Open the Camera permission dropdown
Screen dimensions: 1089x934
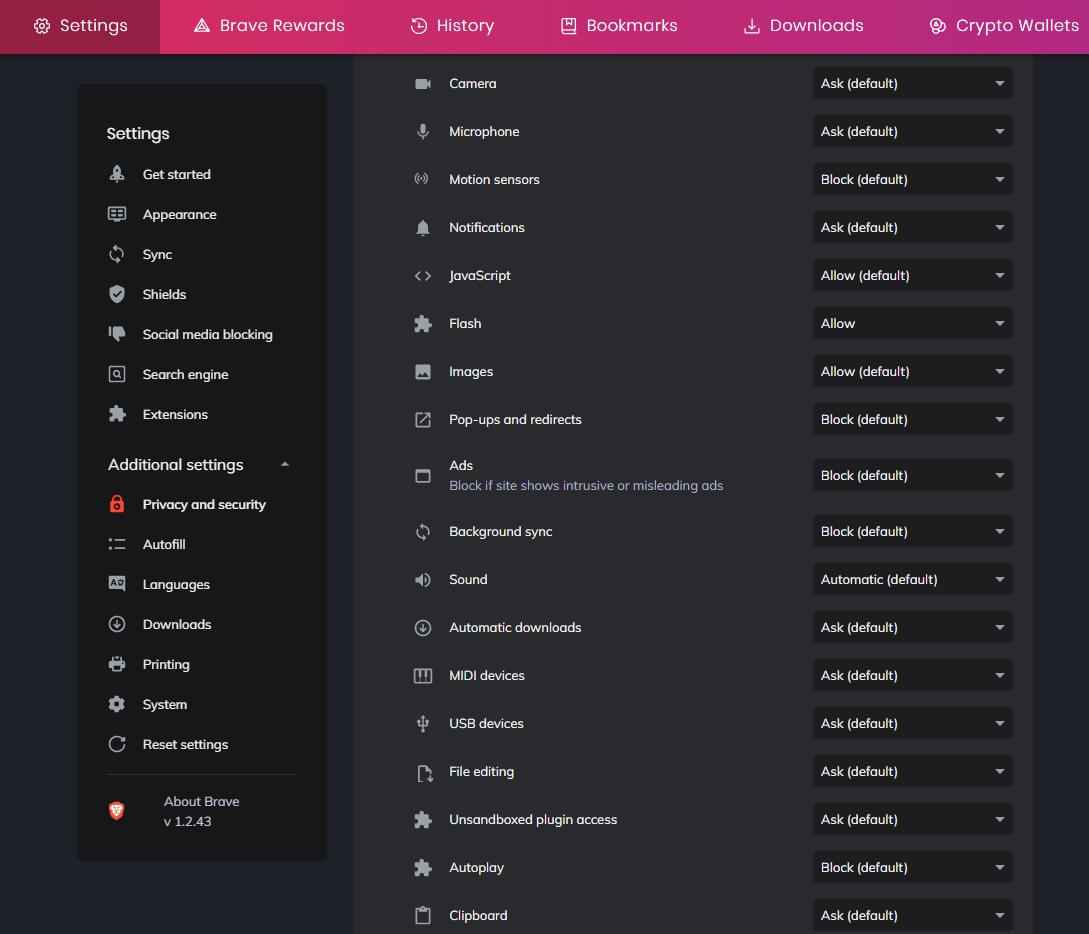click(x=912, y=83)
